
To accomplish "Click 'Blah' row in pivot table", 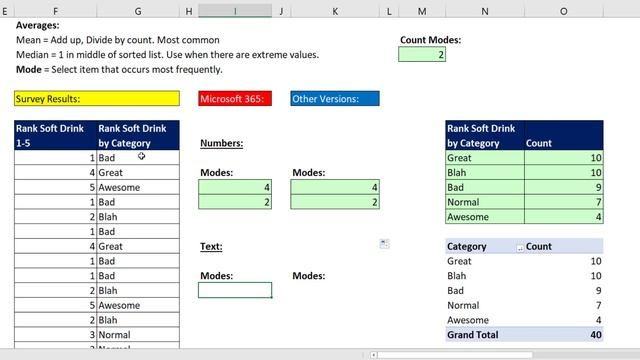I will point(524,276).
